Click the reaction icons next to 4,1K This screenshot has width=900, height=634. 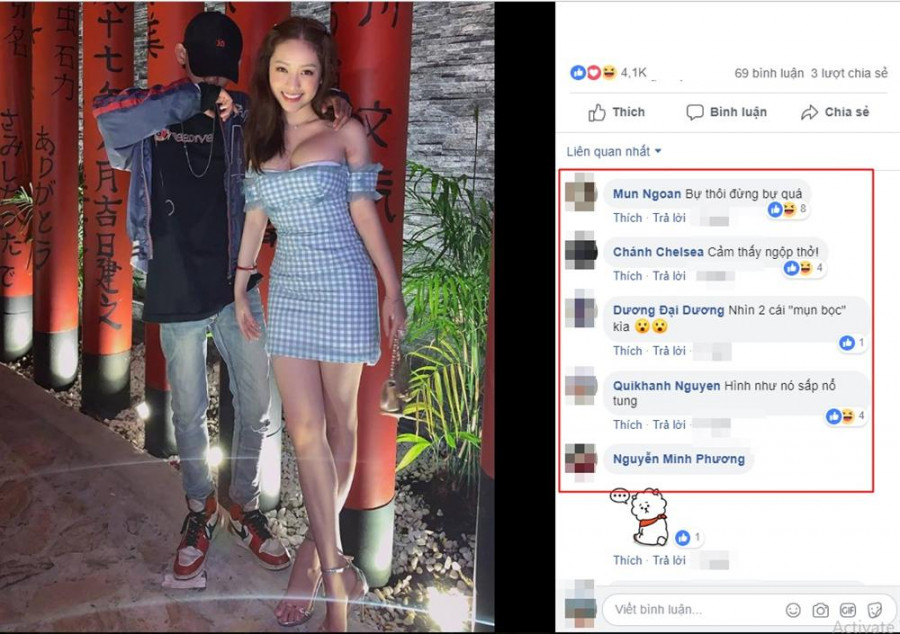593,72
